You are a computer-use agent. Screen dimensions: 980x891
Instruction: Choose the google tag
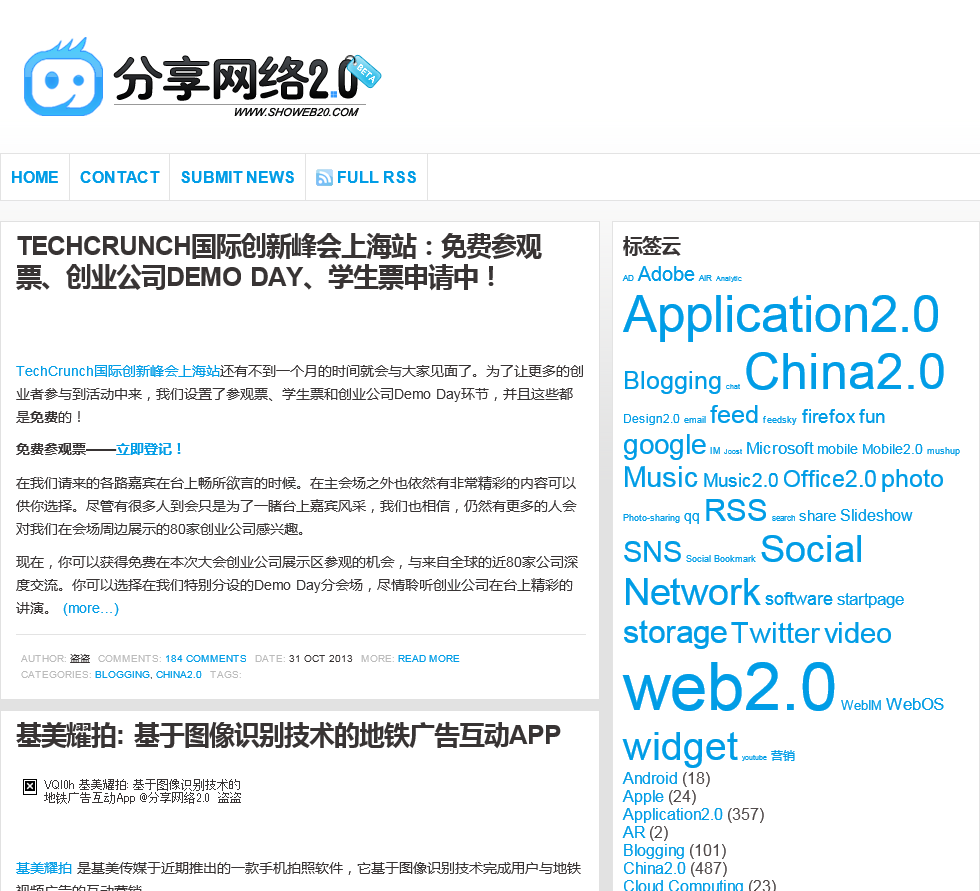(664, 446)
